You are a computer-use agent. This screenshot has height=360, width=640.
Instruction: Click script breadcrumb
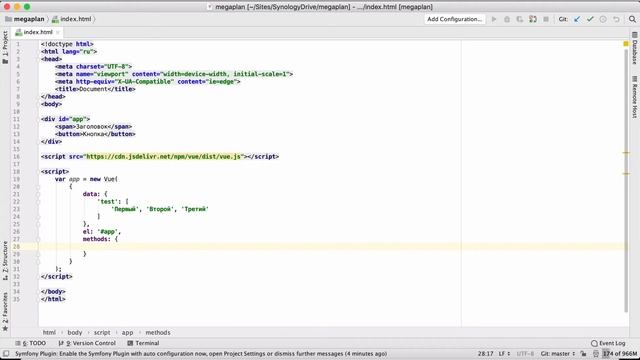[102, 333]
